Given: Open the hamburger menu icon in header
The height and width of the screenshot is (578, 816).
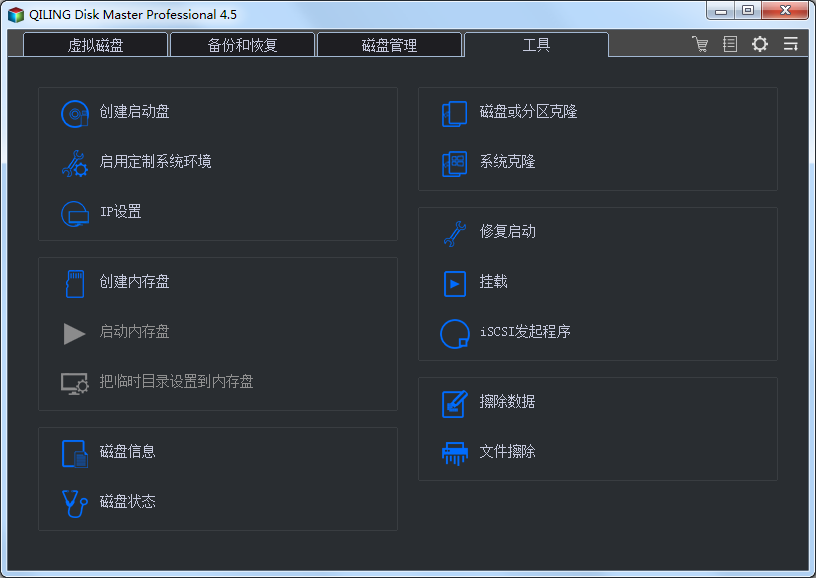Looking at the screenshot, I should tap(791, 44).
